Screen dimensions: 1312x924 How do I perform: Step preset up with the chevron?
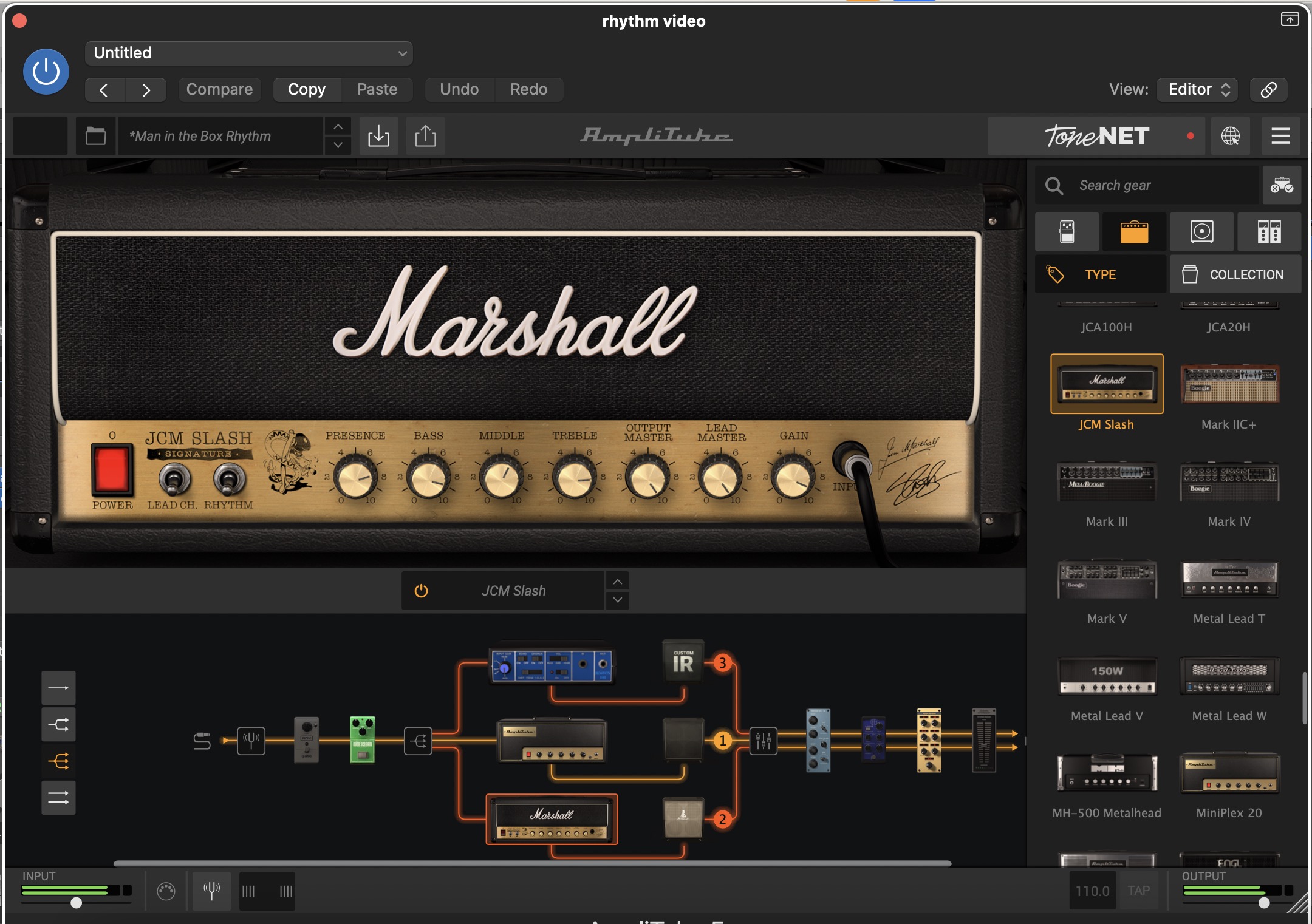click(338, 127)
